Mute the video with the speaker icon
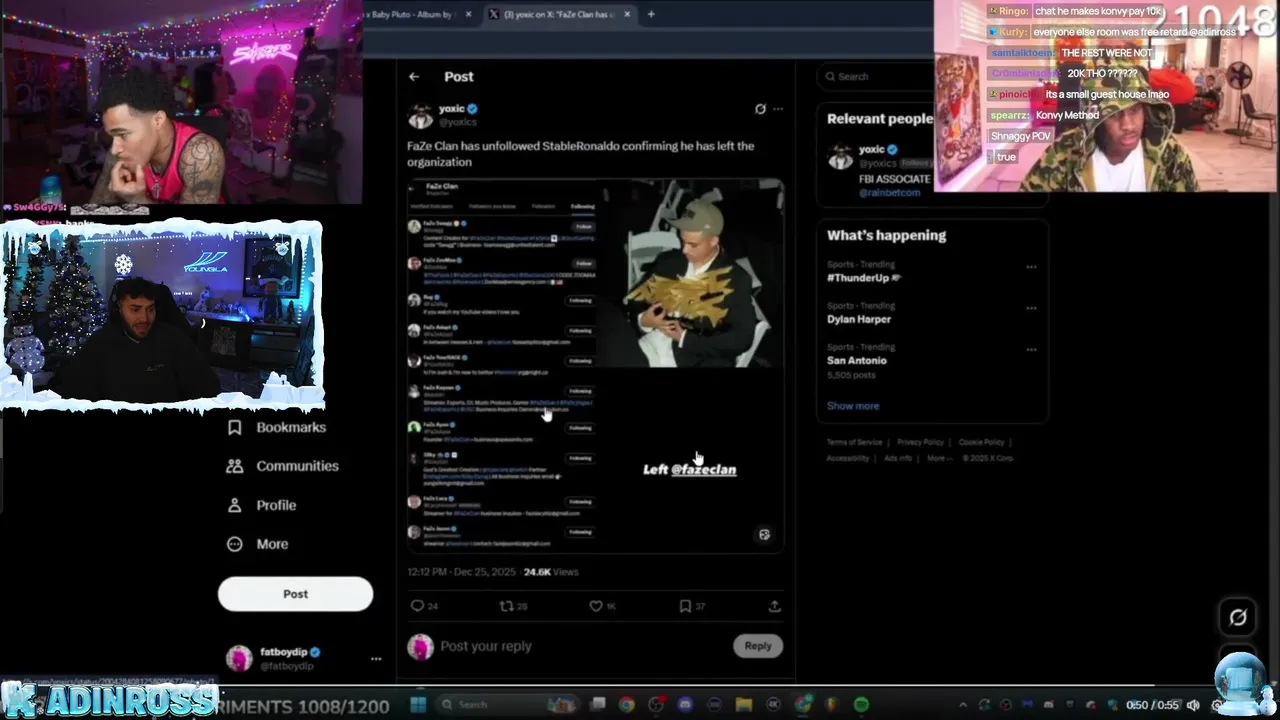1280x720 pixels. click(x=1192, y=705)
